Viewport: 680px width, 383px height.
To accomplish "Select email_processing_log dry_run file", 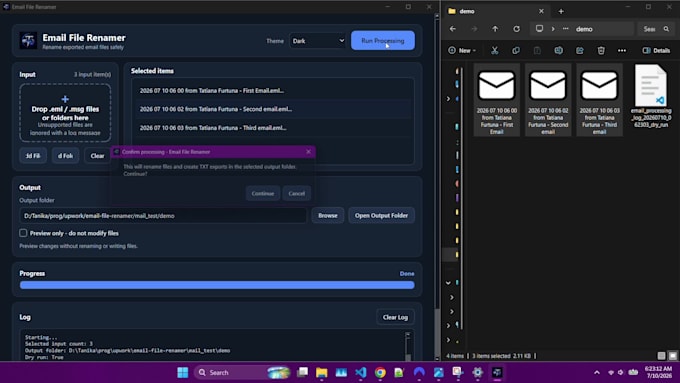I will pos(651,96).
